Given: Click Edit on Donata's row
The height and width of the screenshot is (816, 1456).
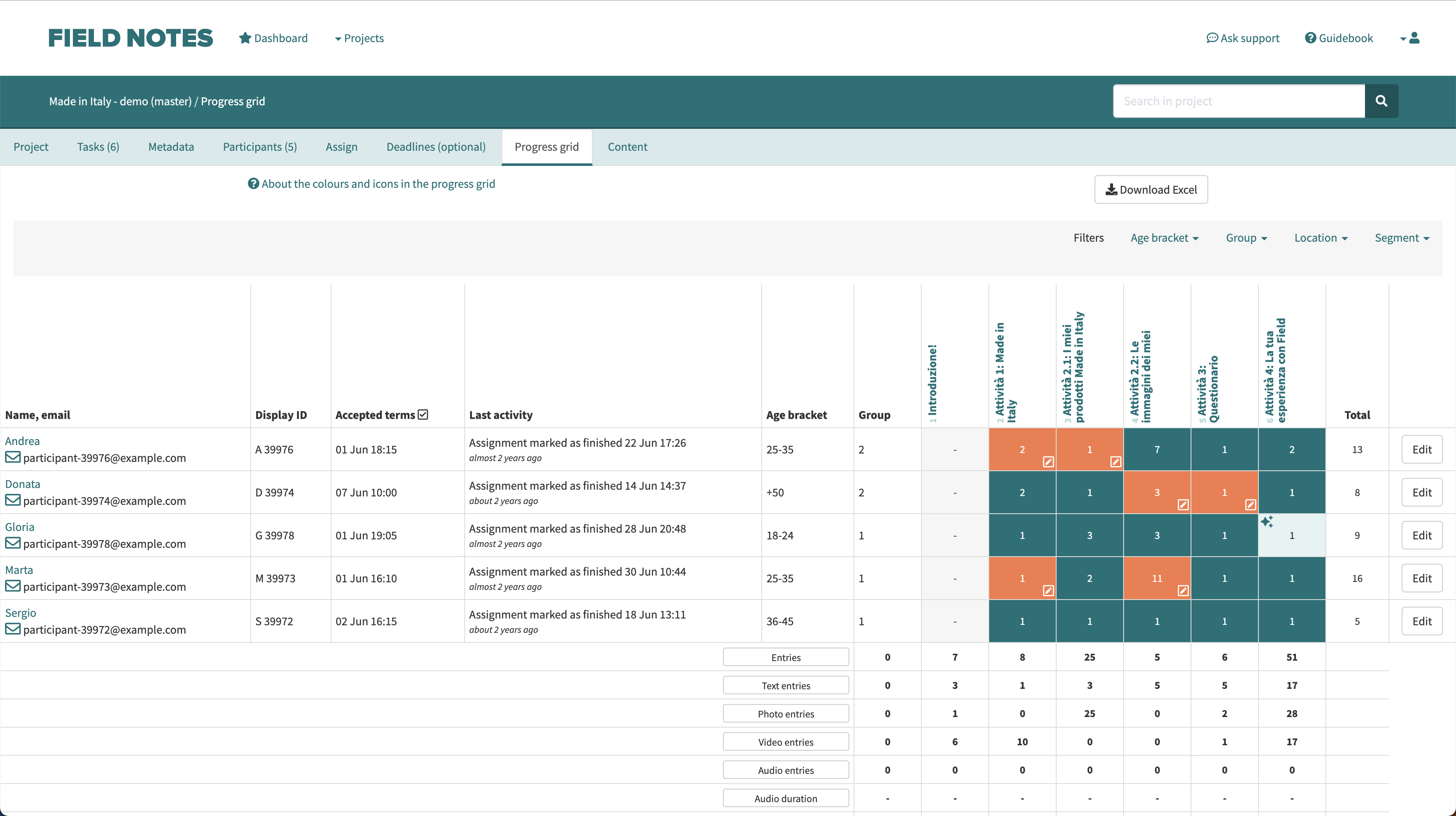Looking at the screenshot, I should click(x=1423, y=492).
